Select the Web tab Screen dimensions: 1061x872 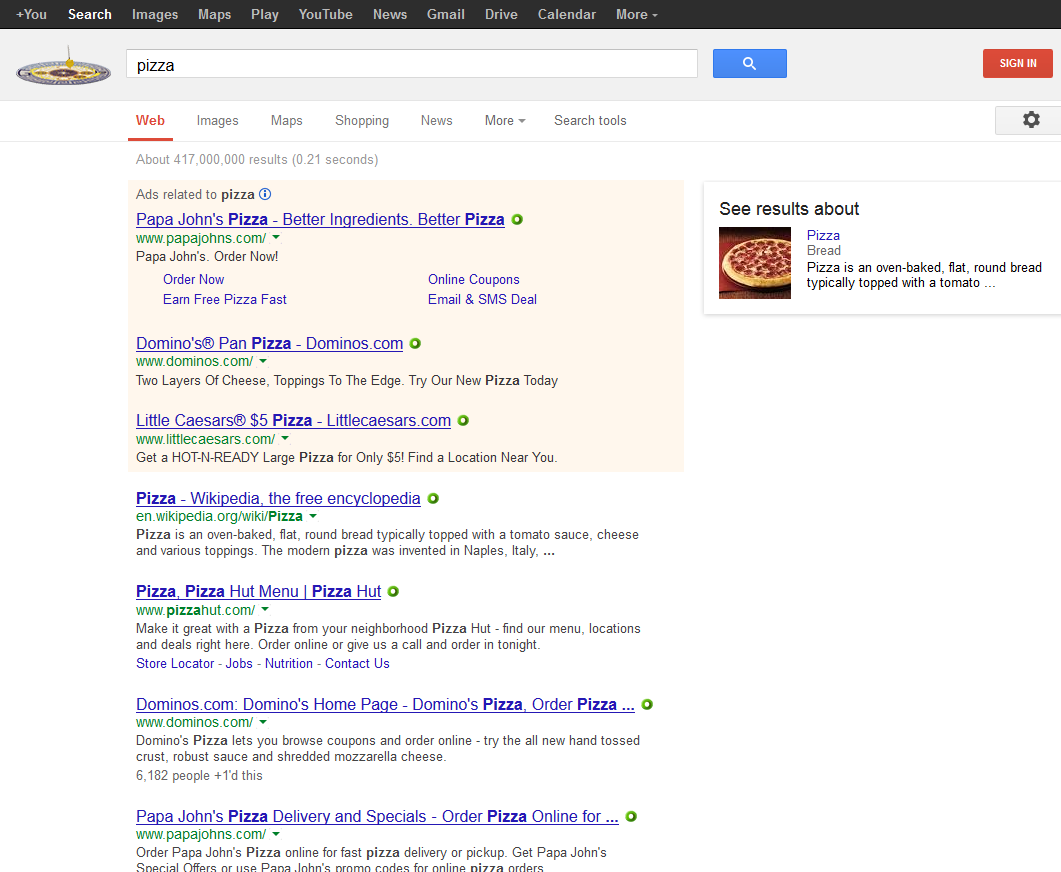150,120
